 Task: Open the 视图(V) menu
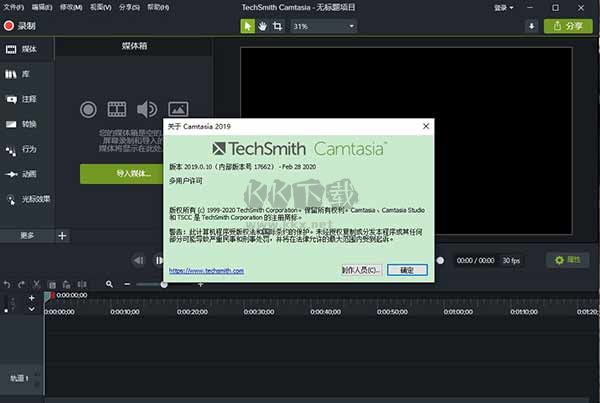[100, 7]
